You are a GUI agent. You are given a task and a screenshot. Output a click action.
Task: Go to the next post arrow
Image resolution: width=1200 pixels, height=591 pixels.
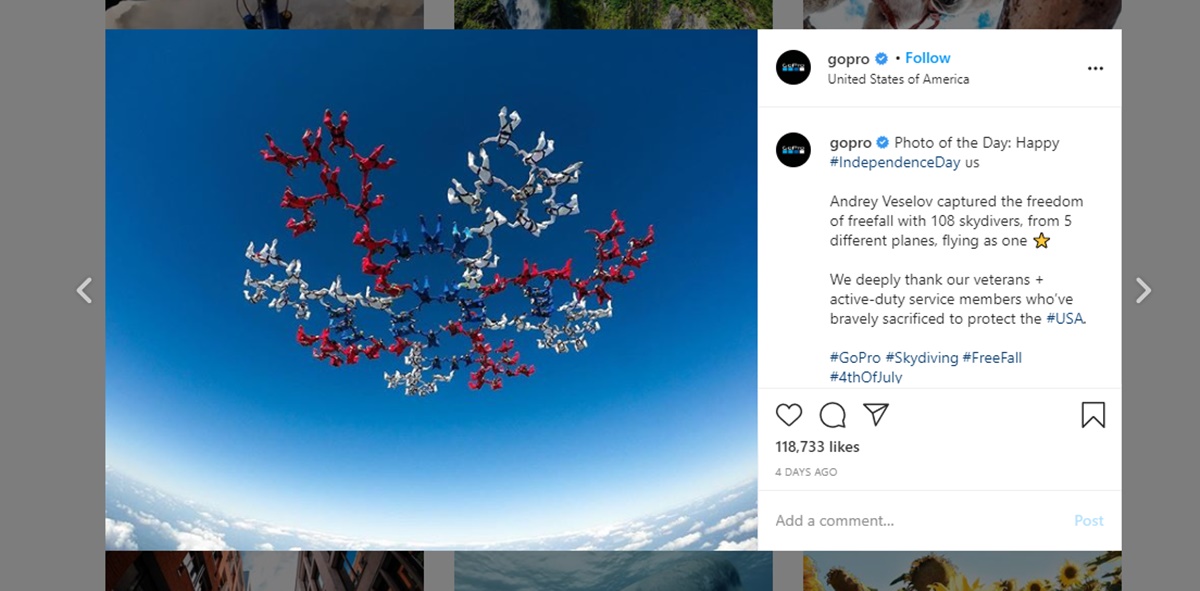pyautogui.click(x=1144, y=291)
